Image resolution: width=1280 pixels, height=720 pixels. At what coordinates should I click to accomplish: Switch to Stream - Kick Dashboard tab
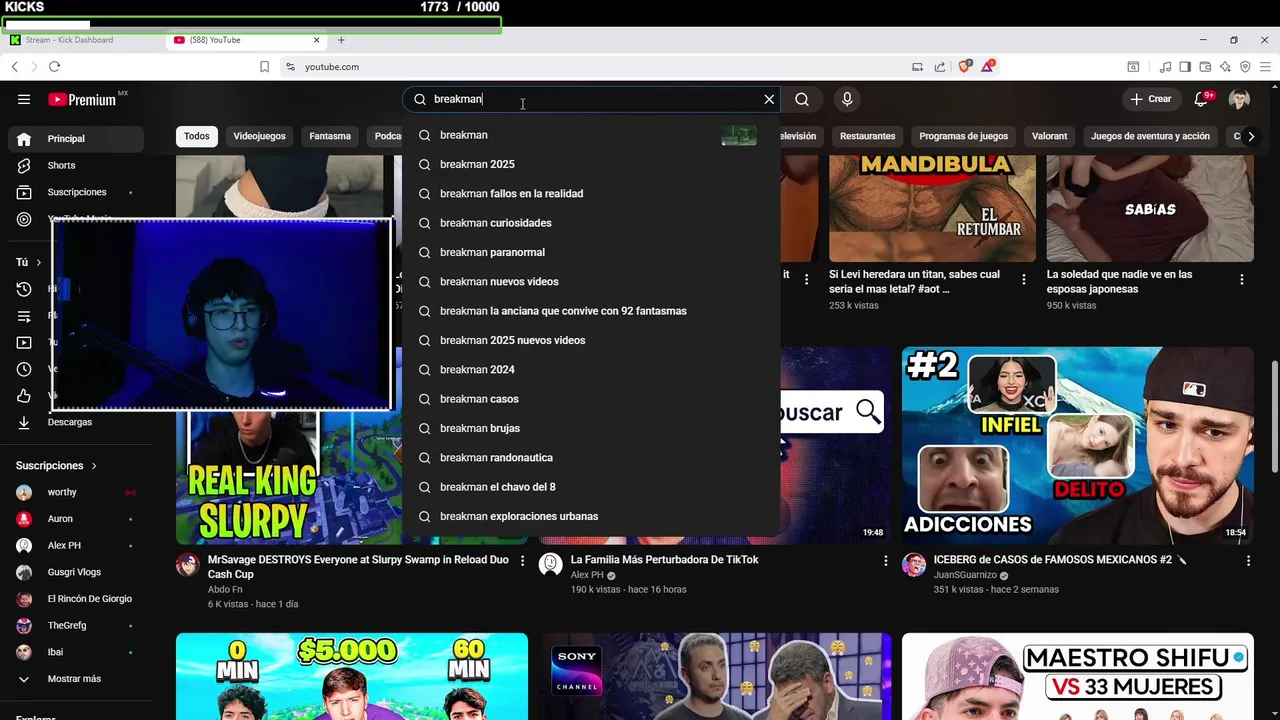(x=84, y=40)
